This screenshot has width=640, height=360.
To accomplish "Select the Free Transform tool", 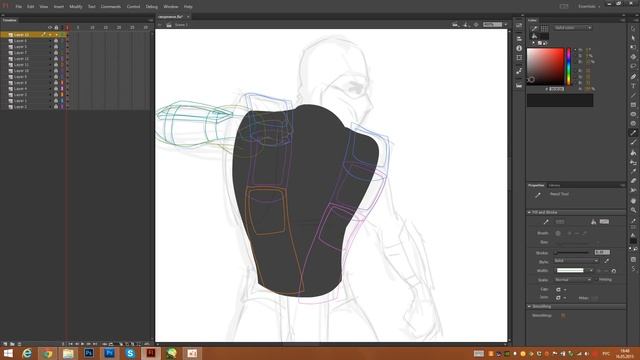I will (633, 47).
